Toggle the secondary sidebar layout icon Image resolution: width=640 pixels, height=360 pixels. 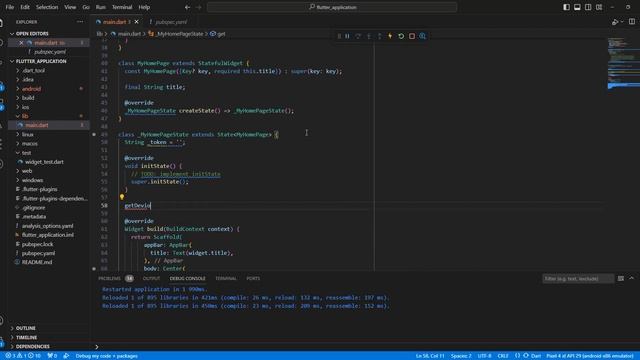(588, 7)
